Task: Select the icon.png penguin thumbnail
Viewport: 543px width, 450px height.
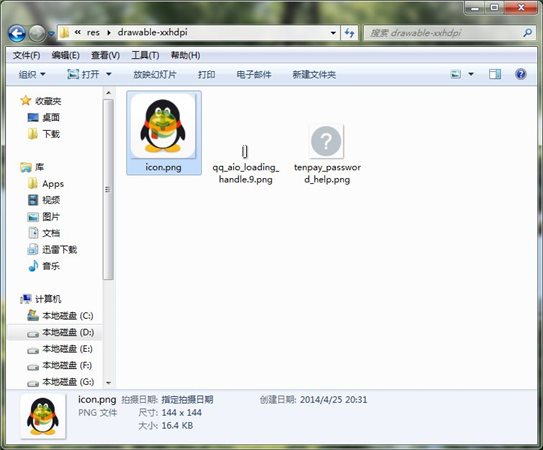Action: 163,126
